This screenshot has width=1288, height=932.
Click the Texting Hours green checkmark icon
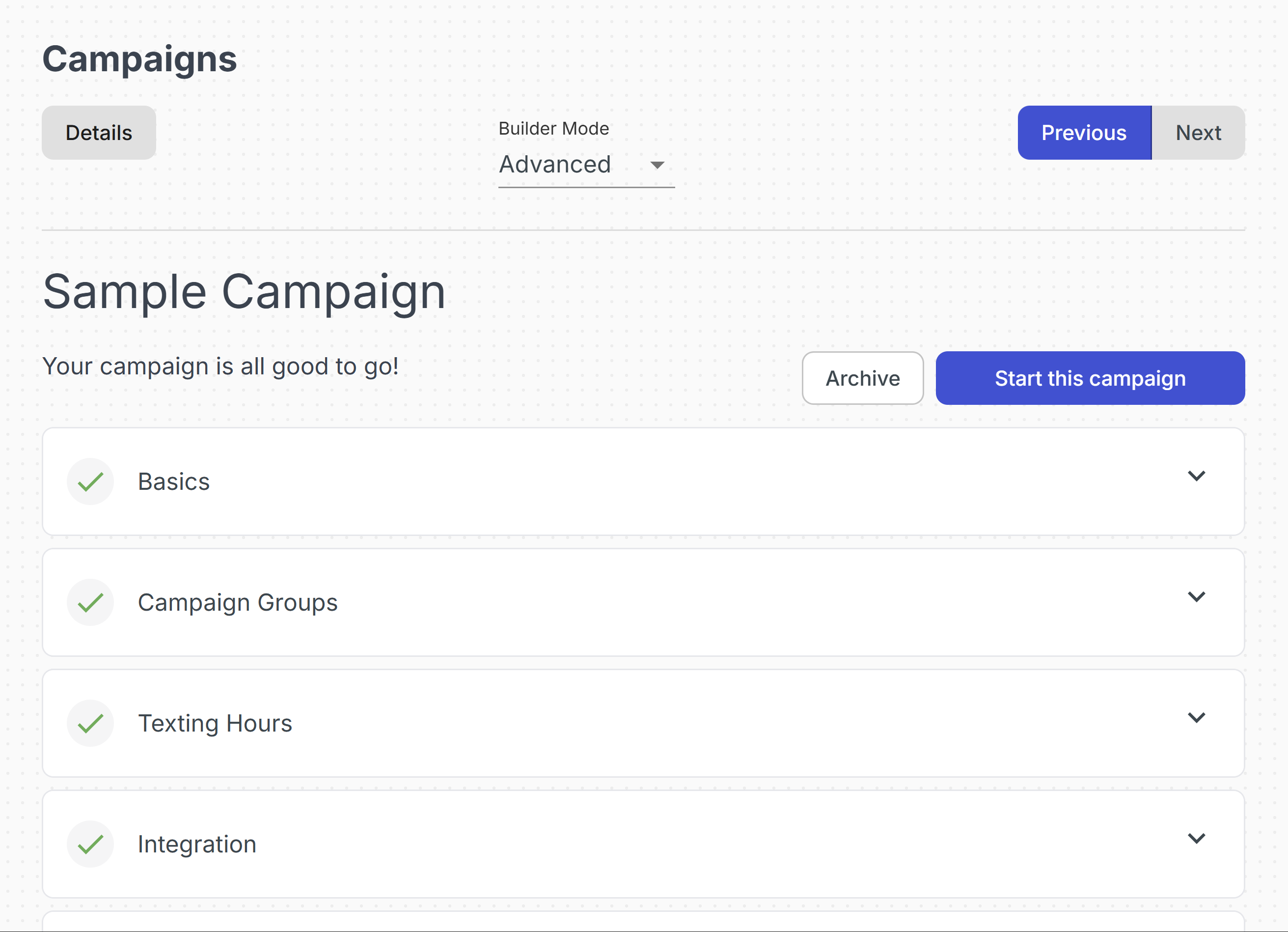pyautogui.click(x=90, y=723)
